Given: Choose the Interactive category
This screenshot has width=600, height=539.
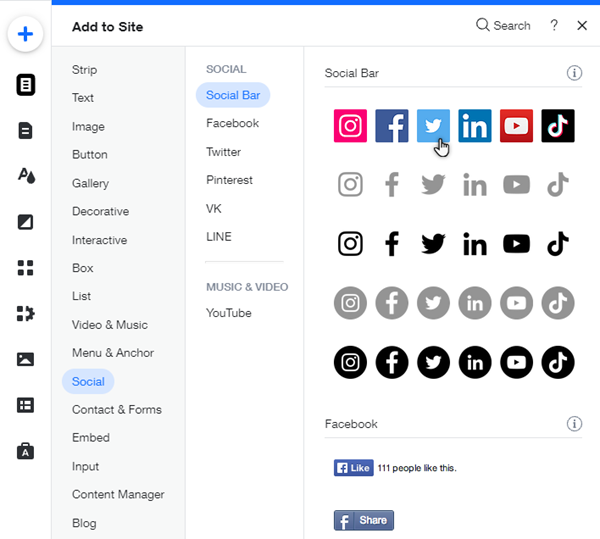Looking at the screenshot, I should point(99,240).
